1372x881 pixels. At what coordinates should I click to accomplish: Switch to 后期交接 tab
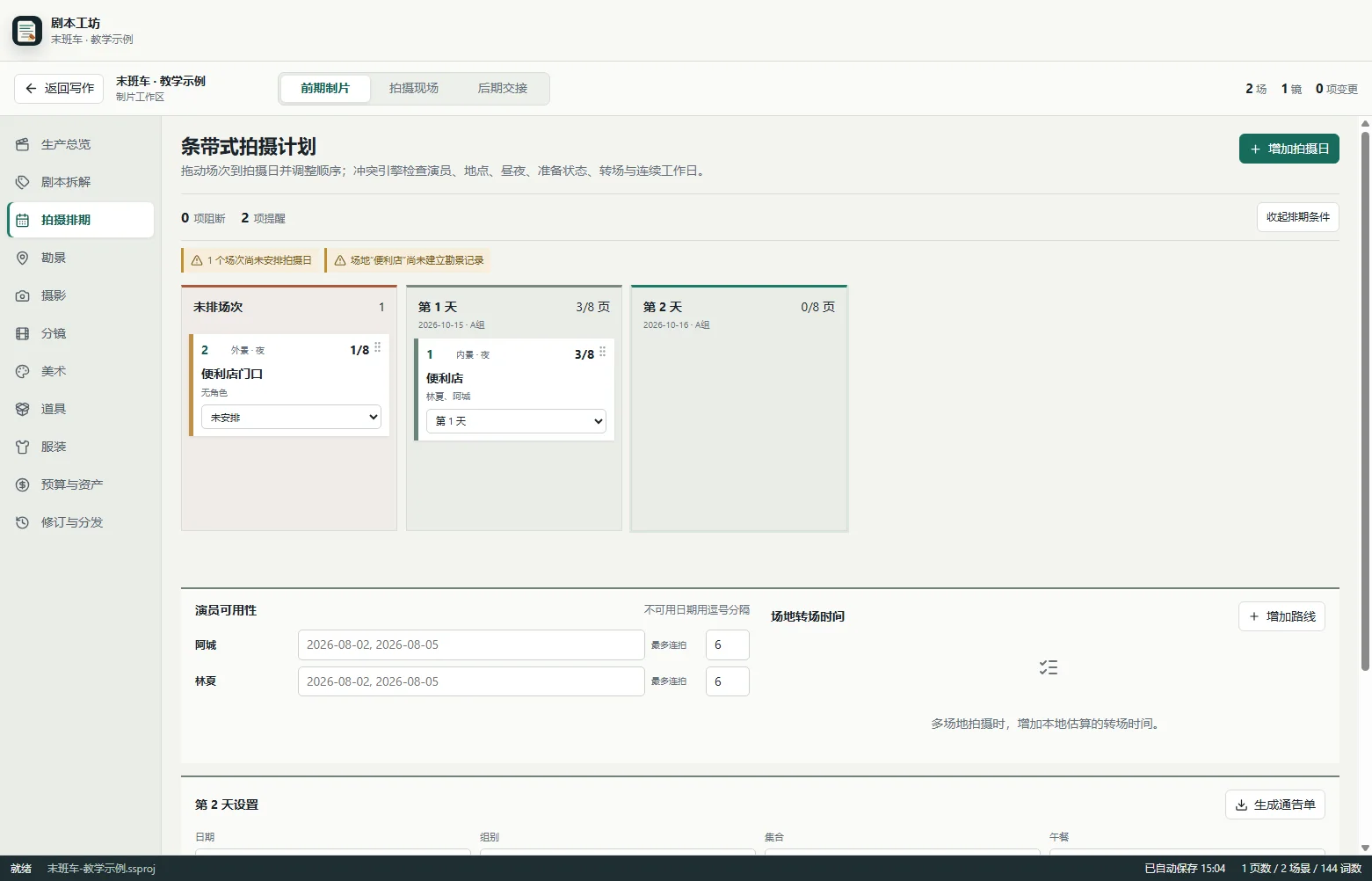coord(503,89)
